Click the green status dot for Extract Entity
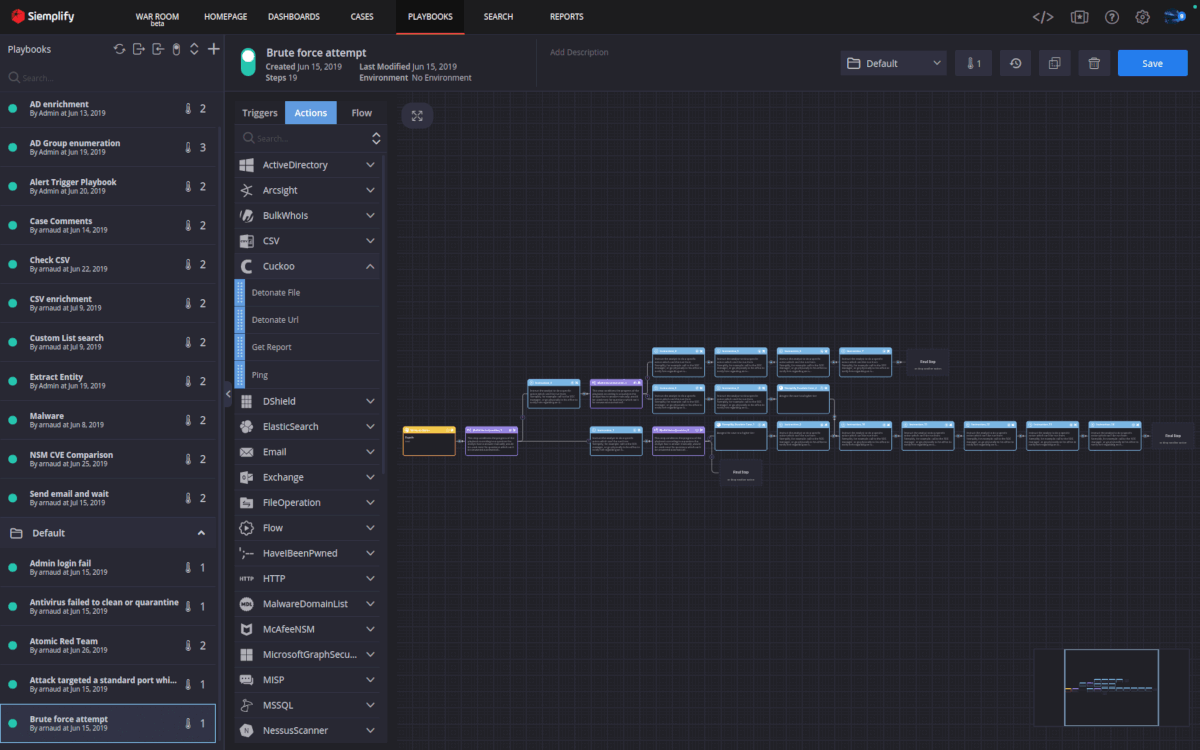The image size is (1200, 750). 13,382
